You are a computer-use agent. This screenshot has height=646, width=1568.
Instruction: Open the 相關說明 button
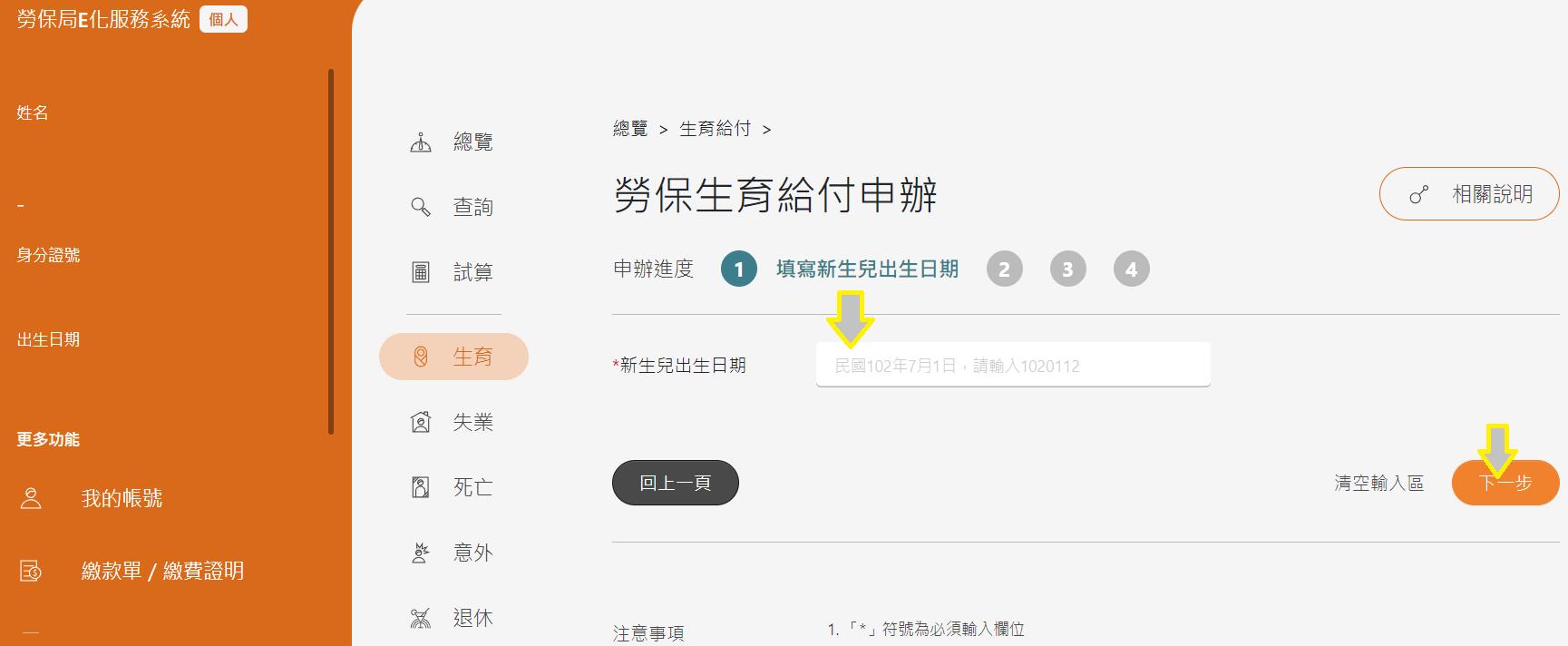(1469, 193)
